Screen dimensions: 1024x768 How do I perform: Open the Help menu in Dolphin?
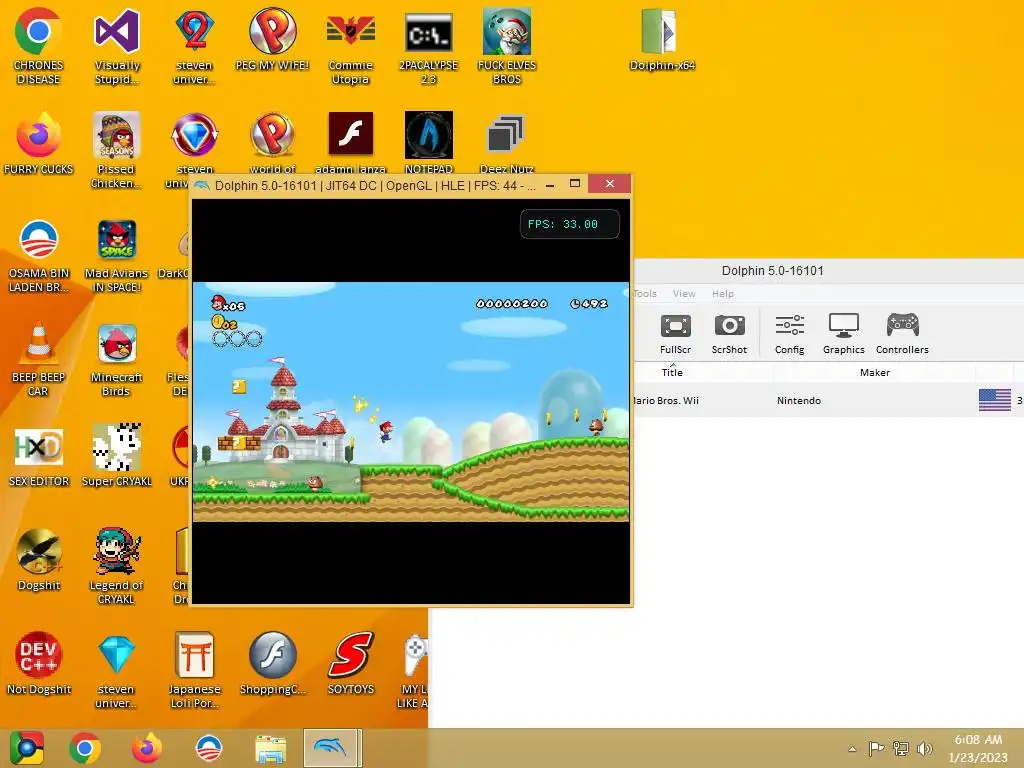click(x=722, y=294)
